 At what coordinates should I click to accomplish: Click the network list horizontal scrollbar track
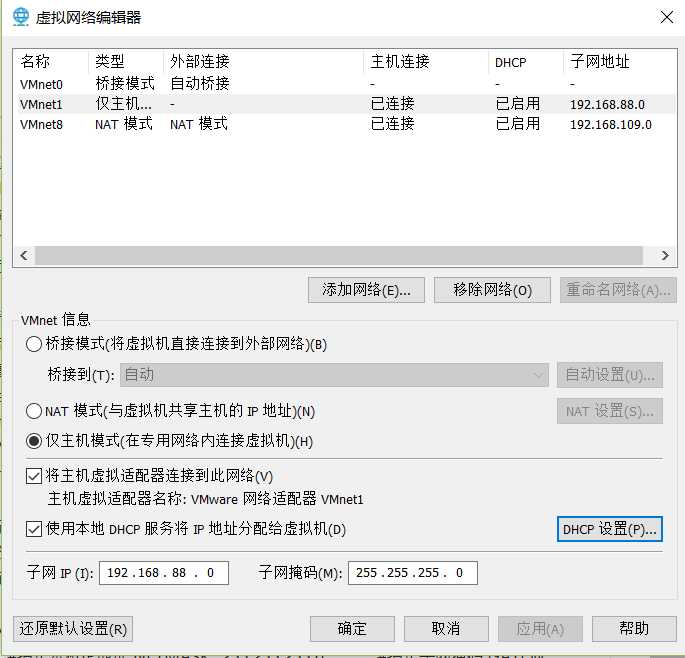(x=339, y=256)
